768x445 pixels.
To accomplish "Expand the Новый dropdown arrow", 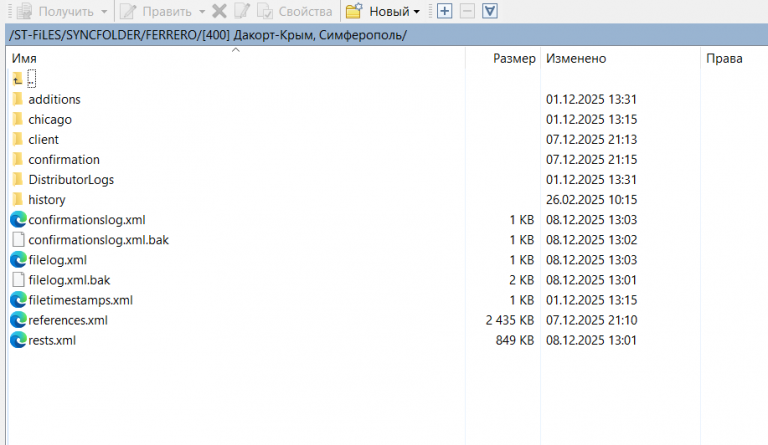I will [x=417, y=12].
